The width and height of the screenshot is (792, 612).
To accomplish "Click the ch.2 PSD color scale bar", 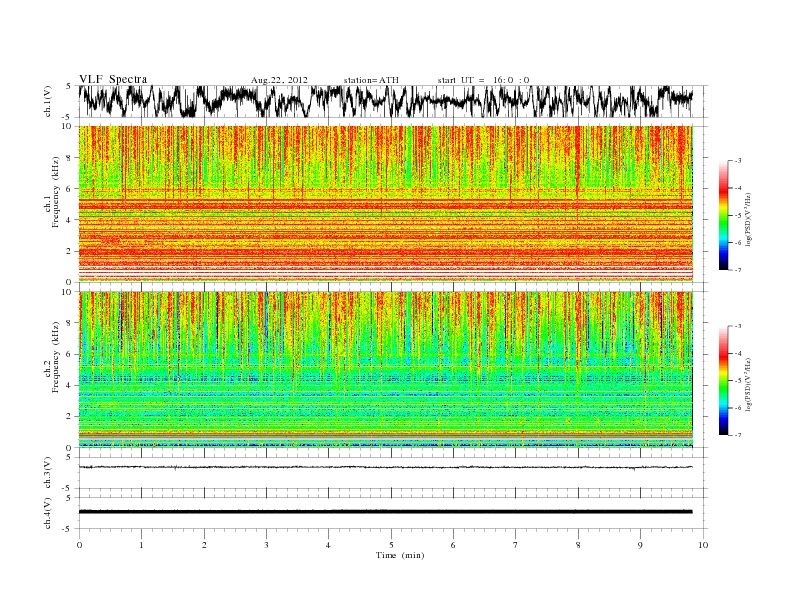I will 723,381.
